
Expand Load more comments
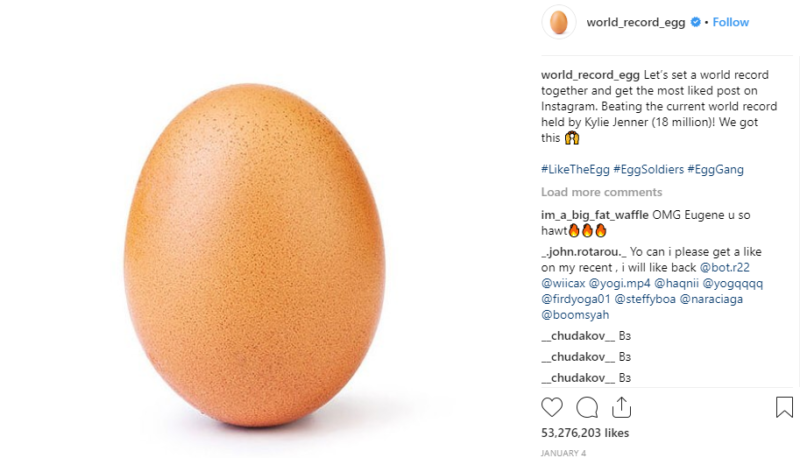602,192
